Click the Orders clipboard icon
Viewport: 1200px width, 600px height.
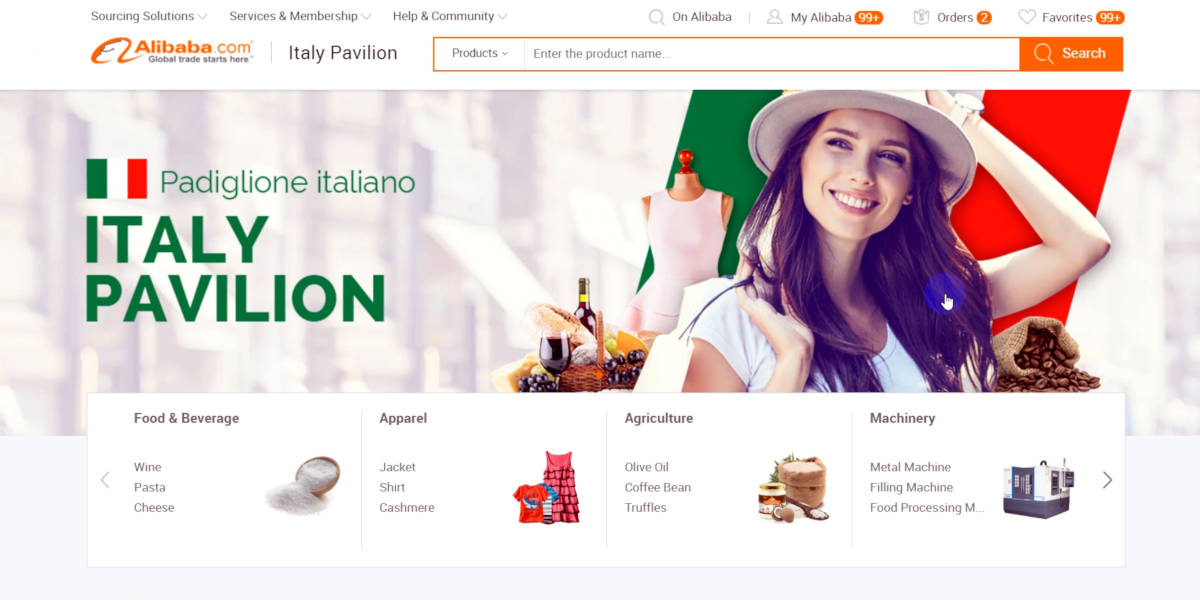[921, 17]
